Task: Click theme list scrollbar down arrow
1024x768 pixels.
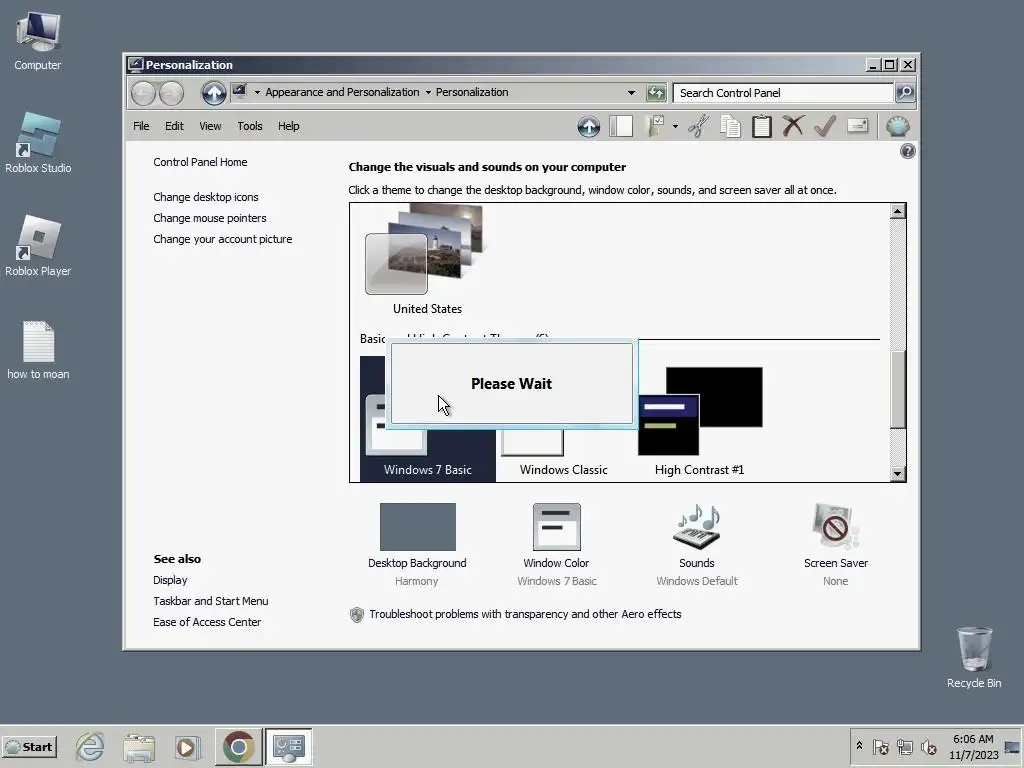Action: pos(898,474)
